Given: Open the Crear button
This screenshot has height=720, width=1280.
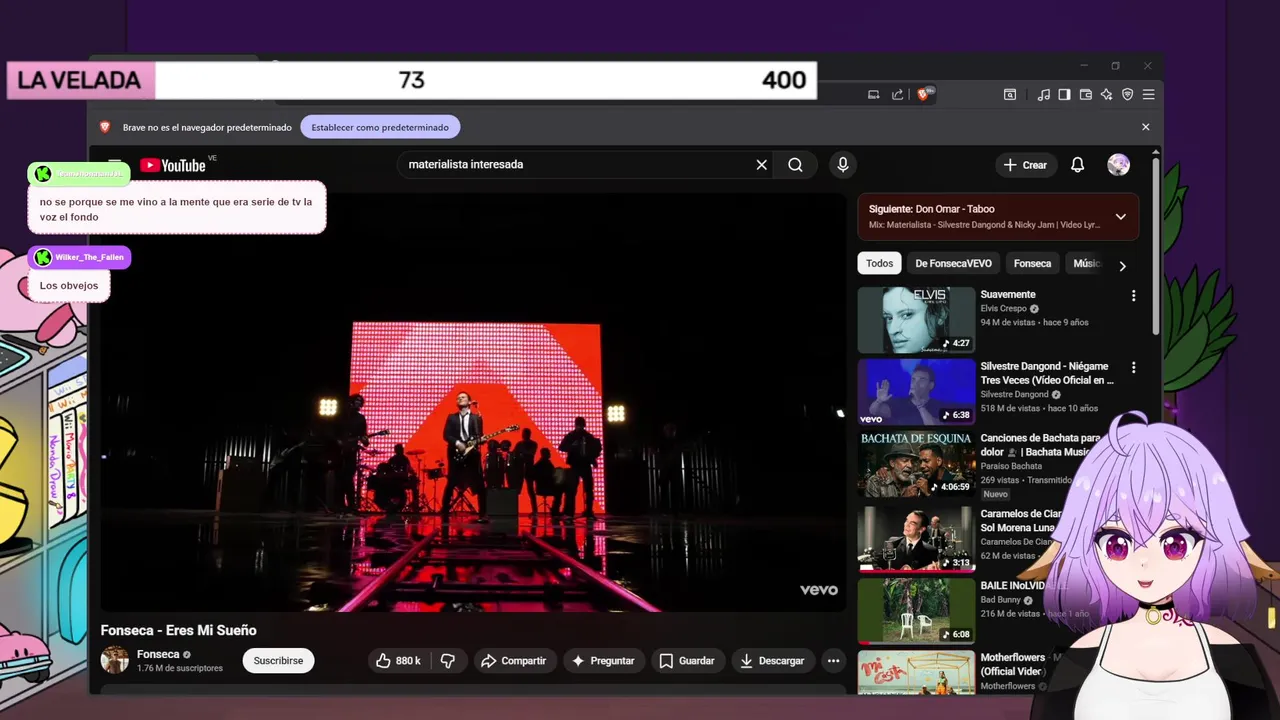Looking at the screenshot, I should coord(1025,165).
